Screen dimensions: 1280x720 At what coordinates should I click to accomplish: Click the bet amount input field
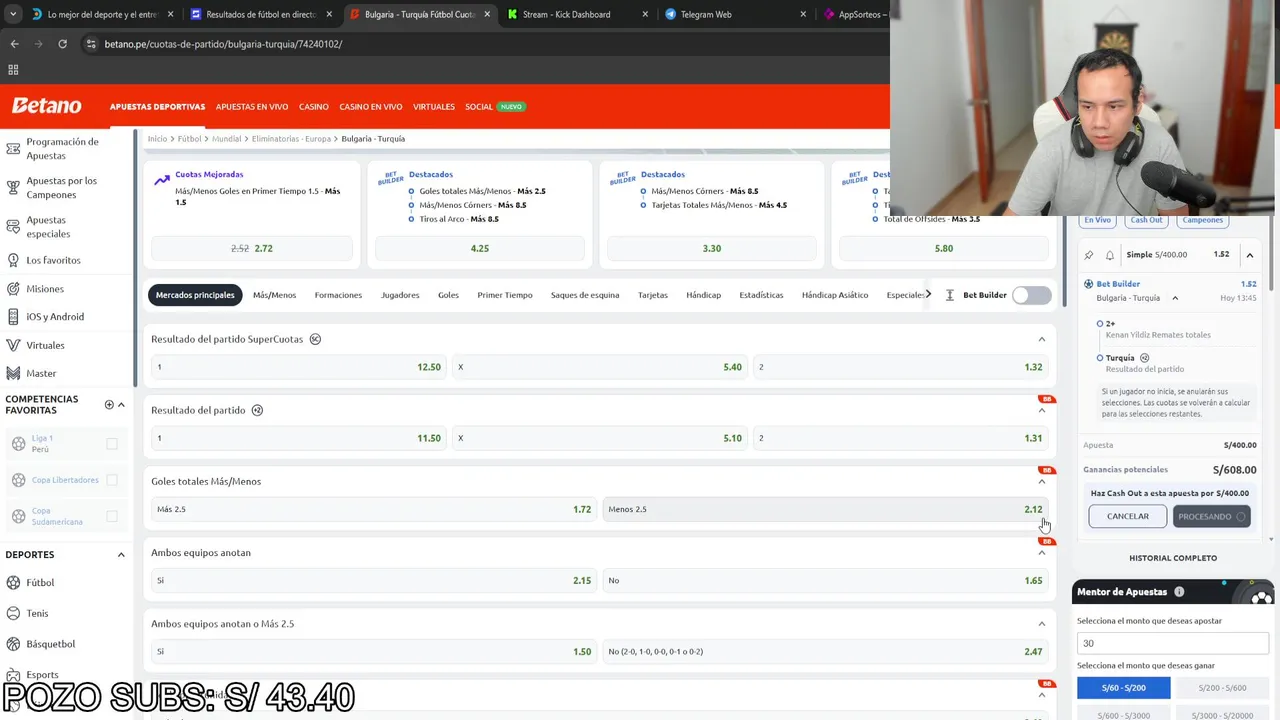click(x=1174, y=643)
